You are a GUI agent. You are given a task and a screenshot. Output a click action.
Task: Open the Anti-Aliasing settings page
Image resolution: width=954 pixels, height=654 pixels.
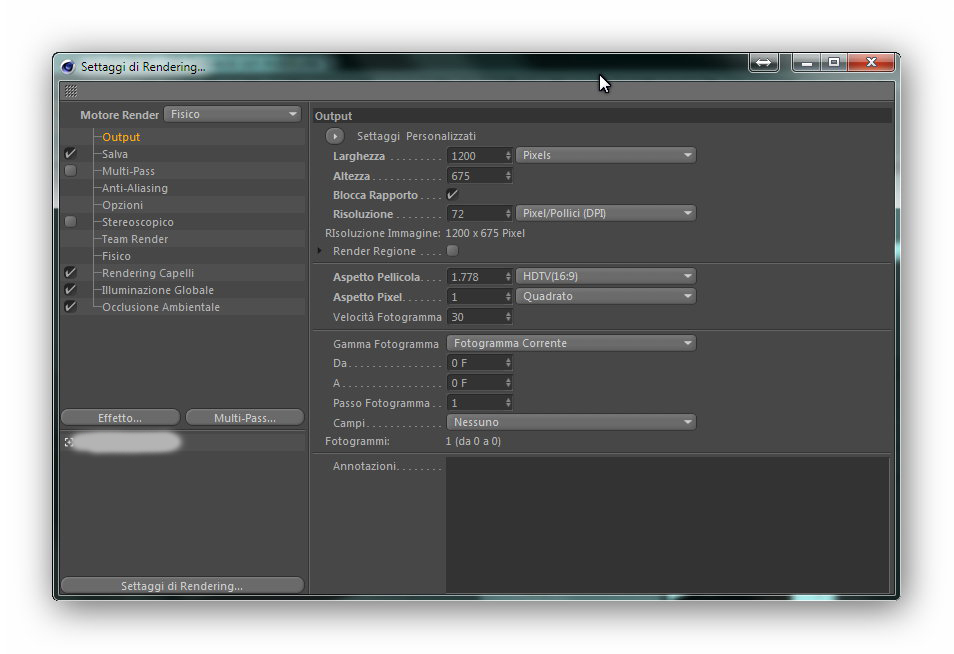(x=135, y=188)
